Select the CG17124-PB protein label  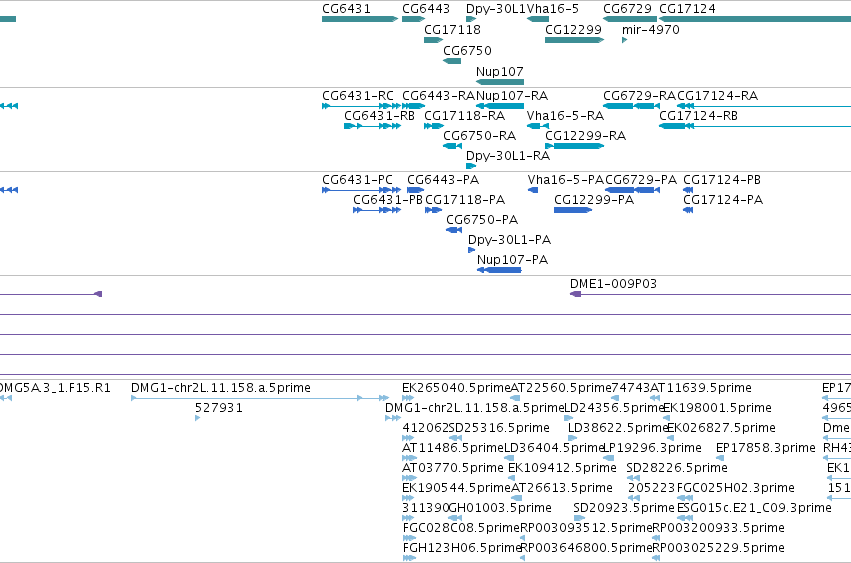pyautogui.click(x=722, y=180)
